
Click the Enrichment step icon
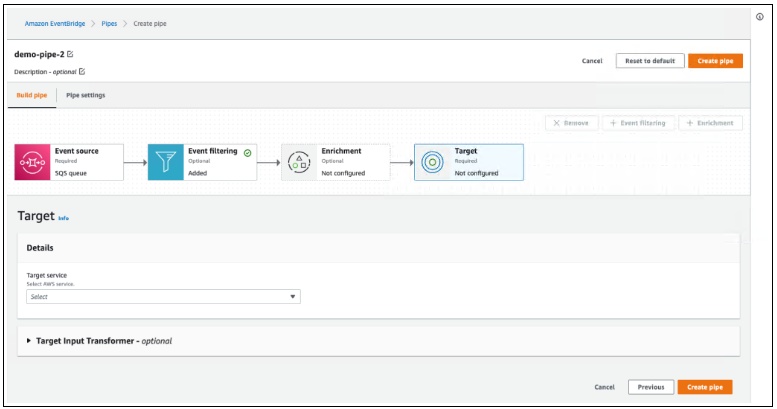click(x=299, y=162)
